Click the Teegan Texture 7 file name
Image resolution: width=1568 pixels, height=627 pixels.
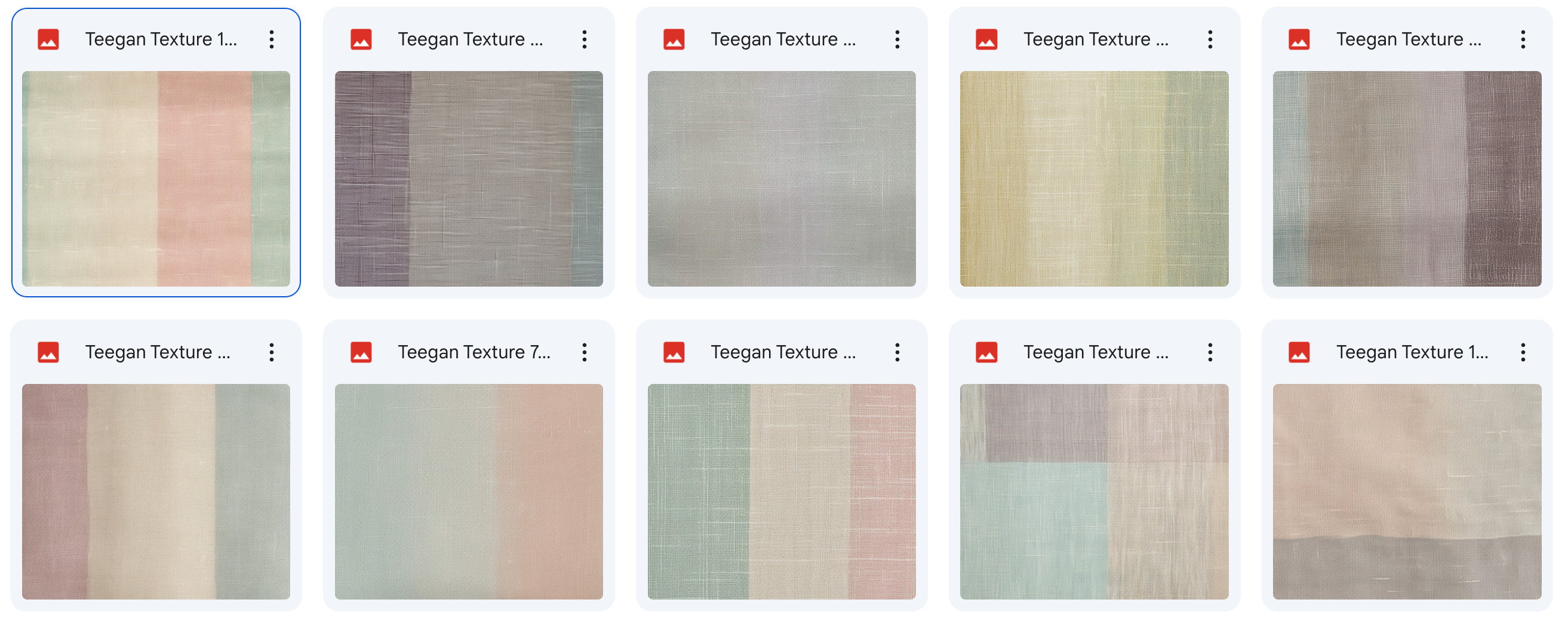pos(474,352)
